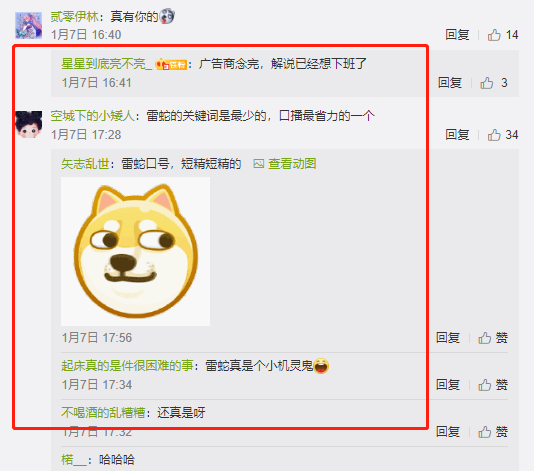This screenshot has width=534, height=471.
Task: Reply to 不喝酒的乱糟糟's comment
Action: point(448,432)
